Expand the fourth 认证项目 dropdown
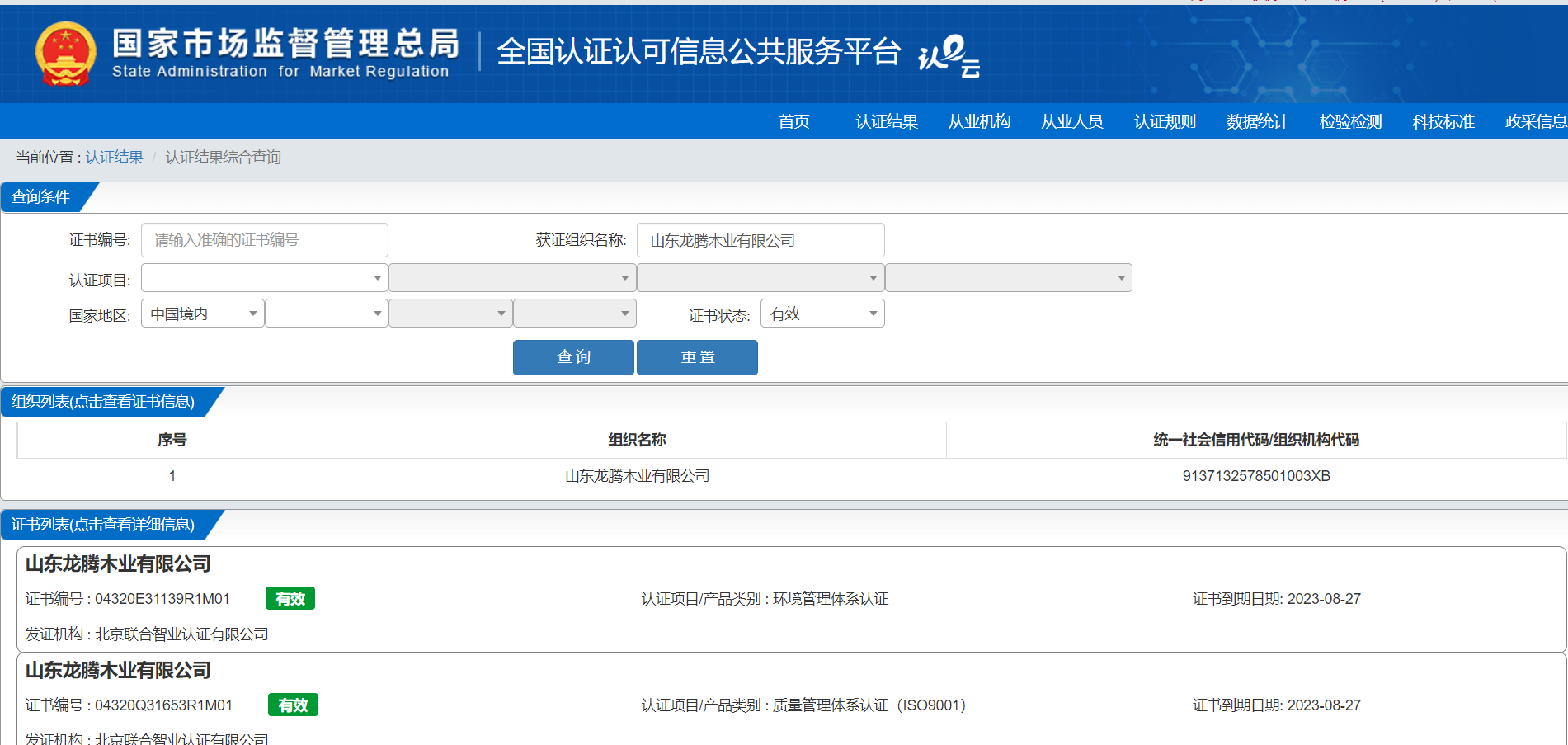The width and height of the screenshot is (1568, 745). (1009, 278)
